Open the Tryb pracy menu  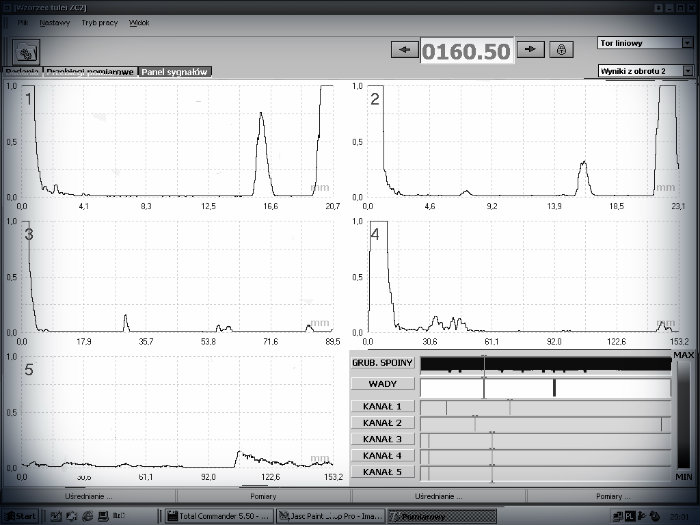point(95,22)
